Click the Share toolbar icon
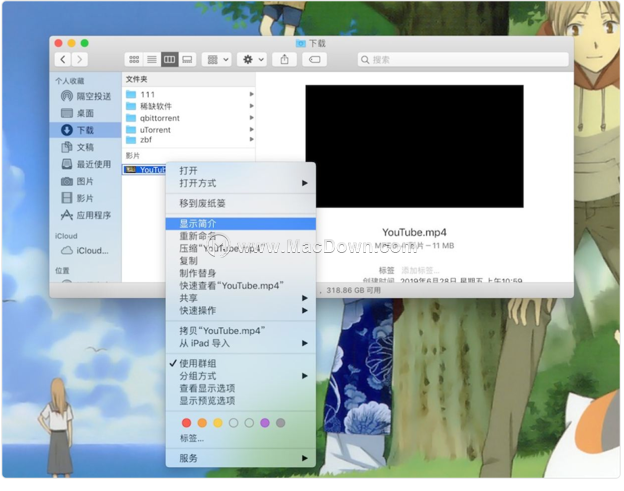 284,60
